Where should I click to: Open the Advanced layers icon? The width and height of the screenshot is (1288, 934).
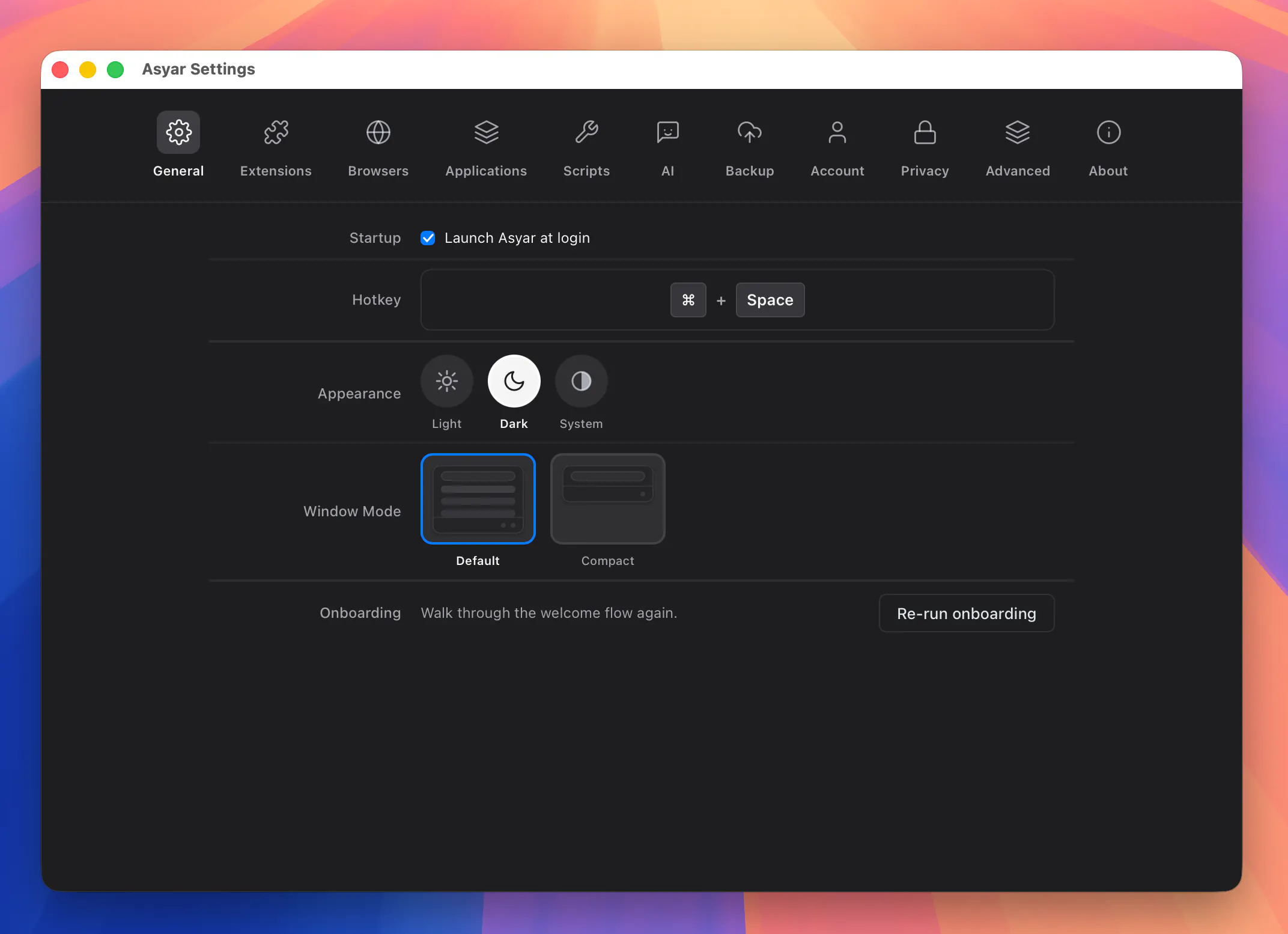(x=1018, y=132)
